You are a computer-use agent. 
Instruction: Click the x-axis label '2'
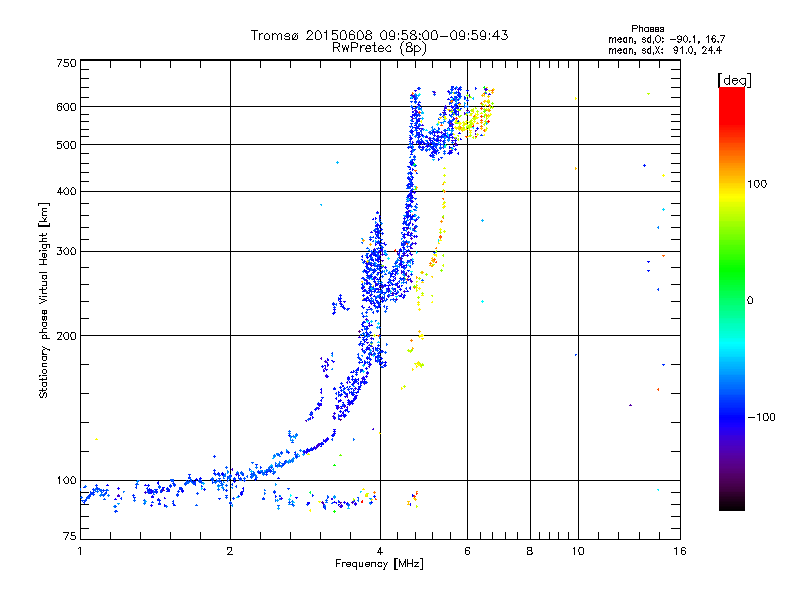230,551
